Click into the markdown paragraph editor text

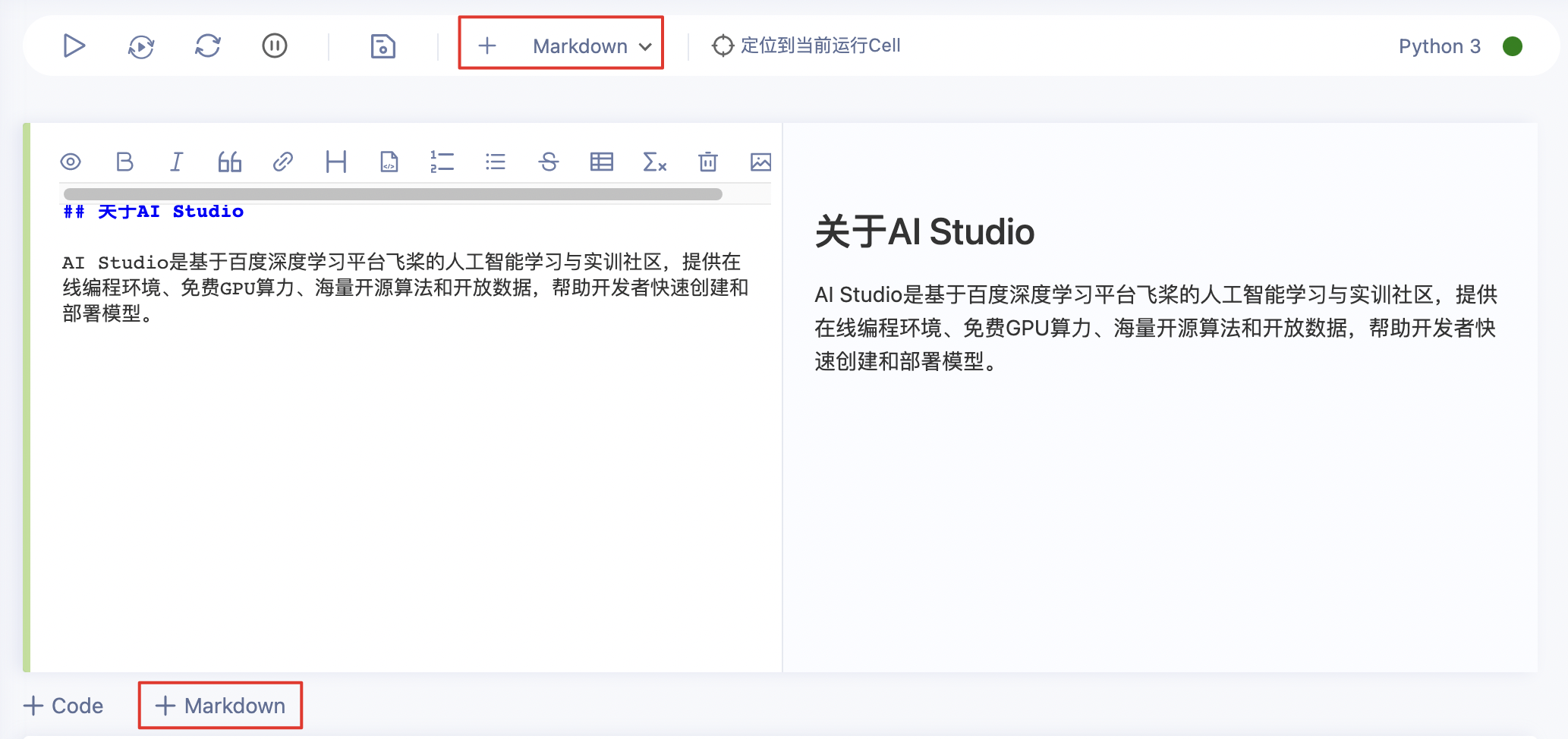pyautogui.click(x=405, y=288)
